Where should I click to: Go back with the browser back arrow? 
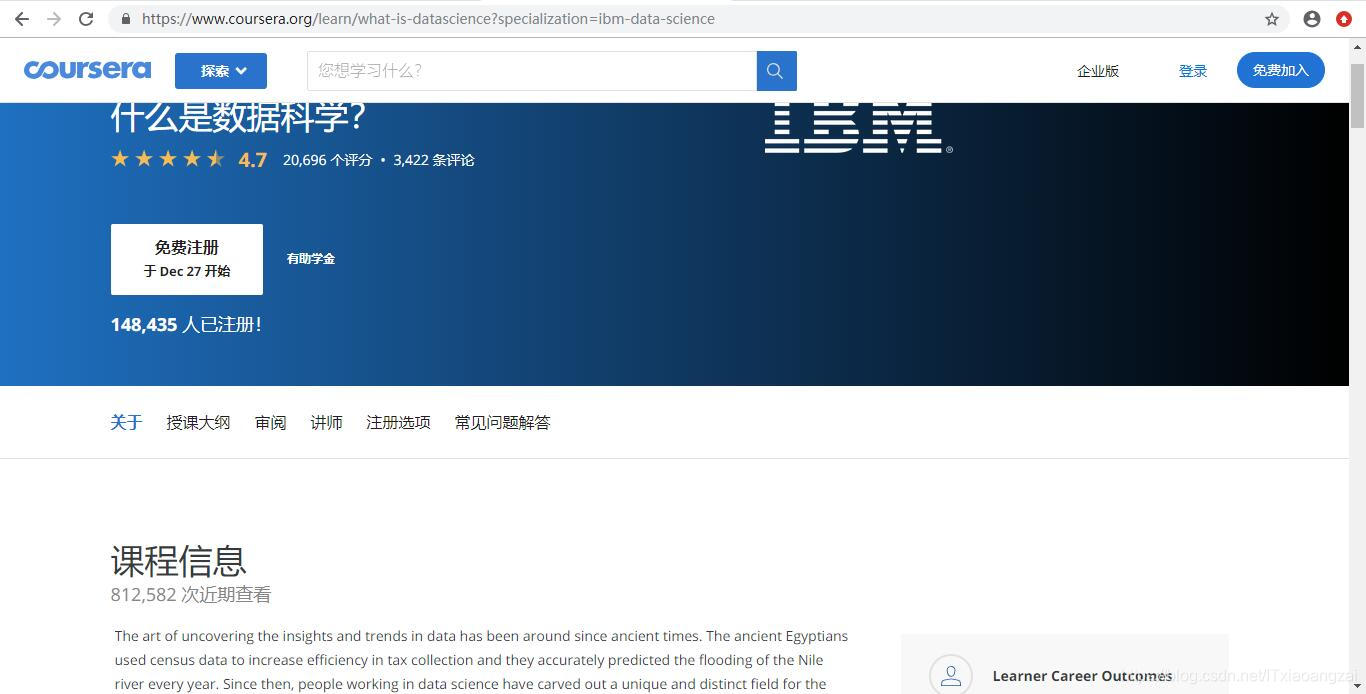[21, 19]
